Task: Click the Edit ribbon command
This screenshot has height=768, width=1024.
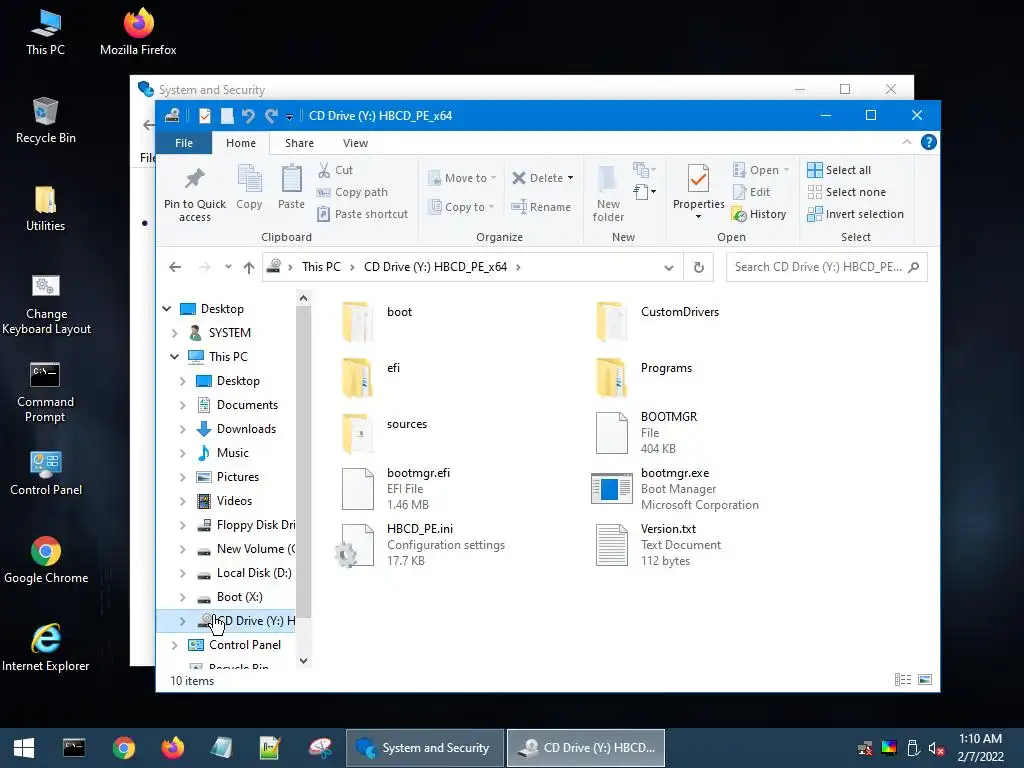Action: tap(752, 192)
